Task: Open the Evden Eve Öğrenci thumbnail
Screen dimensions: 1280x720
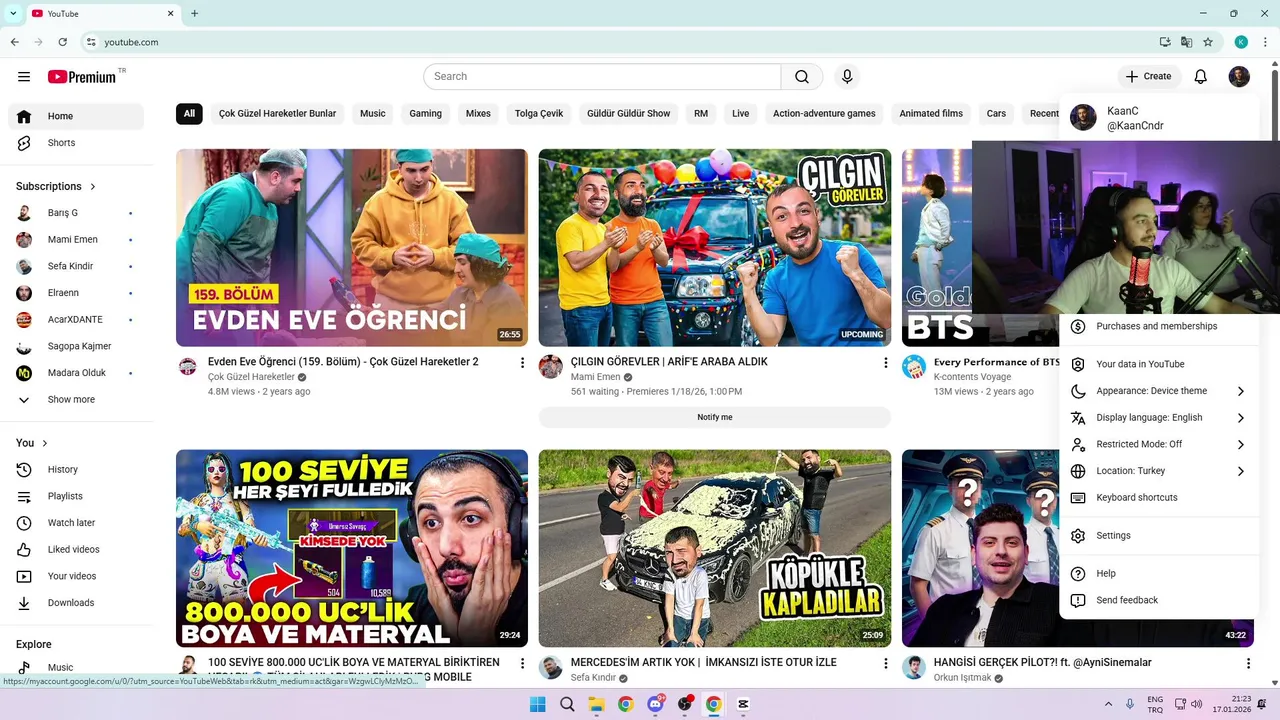Action: pos(352,248)
